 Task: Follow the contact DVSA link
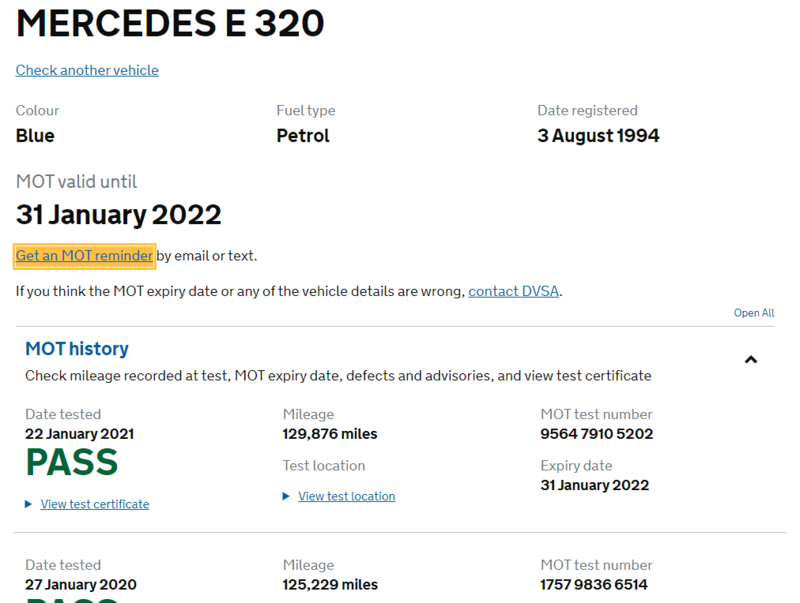coord(513,291)
